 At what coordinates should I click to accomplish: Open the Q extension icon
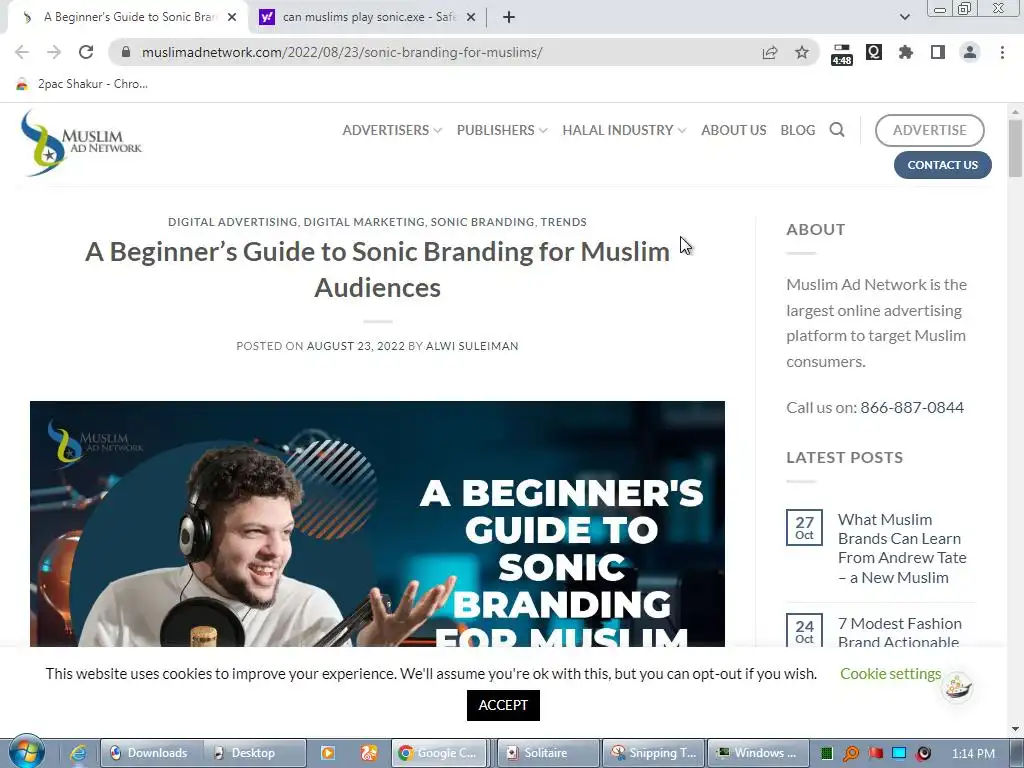[x=874, y=52]
